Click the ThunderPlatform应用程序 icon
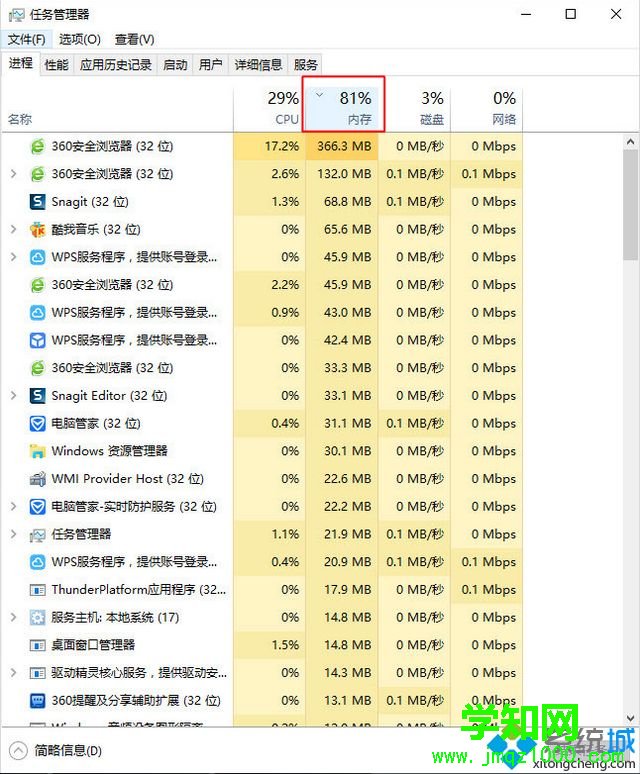Image resolution: width=640 pixels, height=774 pixels. 38,589
